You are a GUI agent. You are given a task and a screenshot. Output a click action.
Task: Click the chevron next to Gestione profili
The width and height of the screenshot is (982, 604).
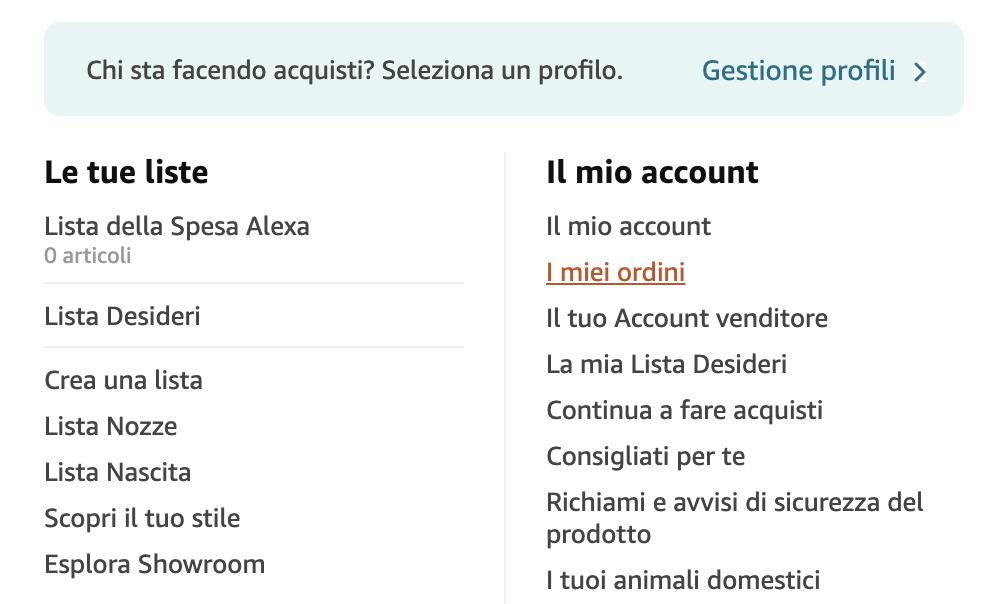921,72
